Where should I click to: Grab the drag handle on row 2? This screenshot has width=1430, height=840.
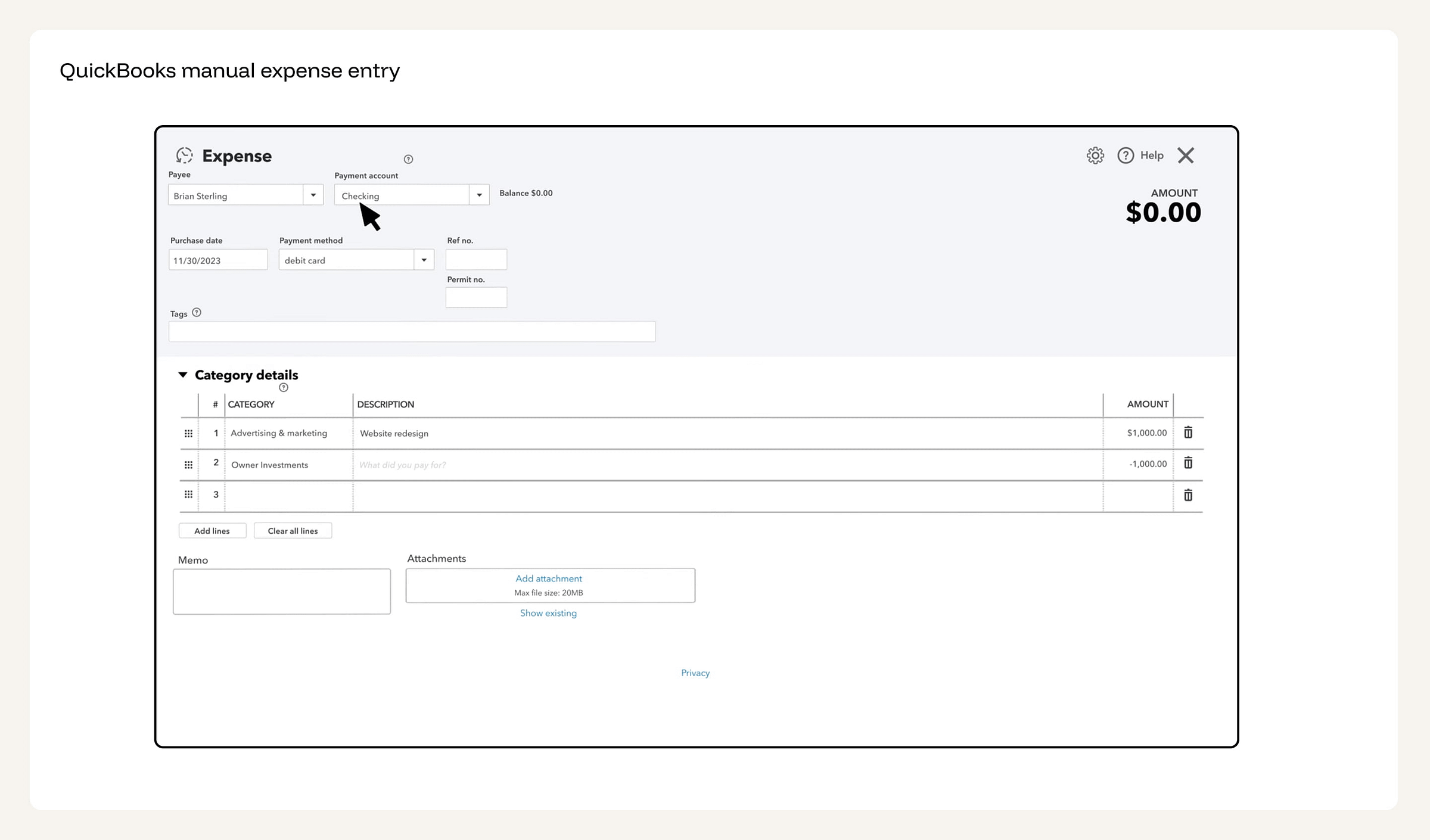point(188,465)
